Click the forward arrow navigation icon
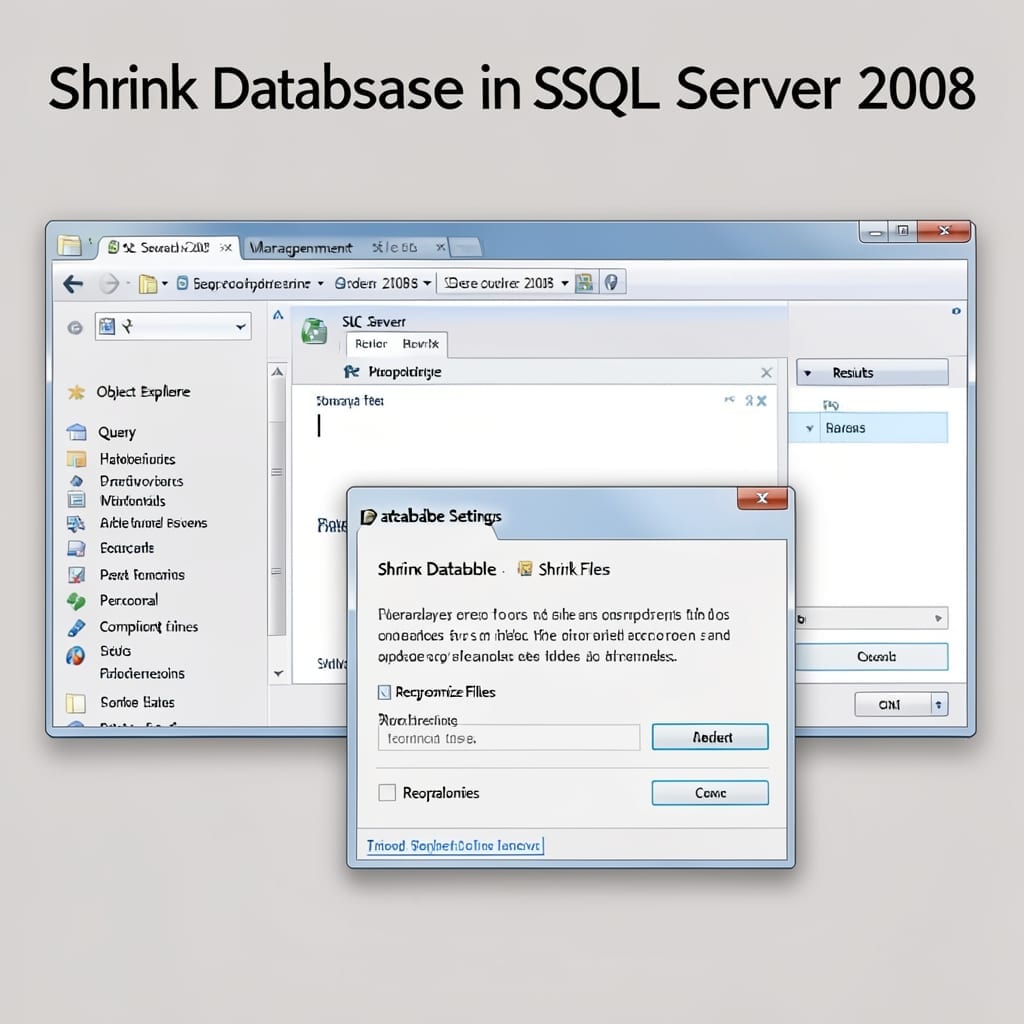Viewport: 1024px width, 1024px height. (109, 283)
